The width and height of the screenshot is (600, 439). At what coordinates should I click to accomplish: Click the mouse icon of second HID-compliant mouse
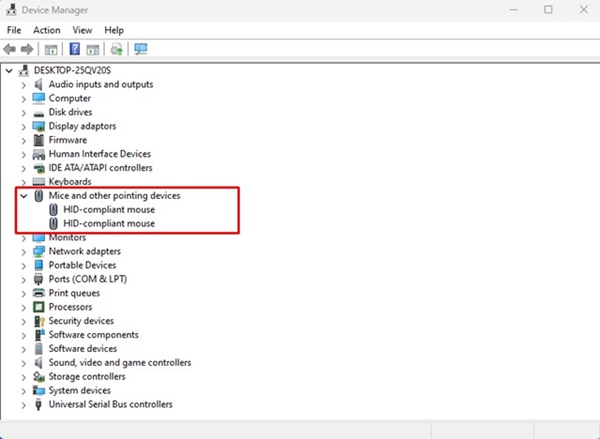[x=54, y=224]
